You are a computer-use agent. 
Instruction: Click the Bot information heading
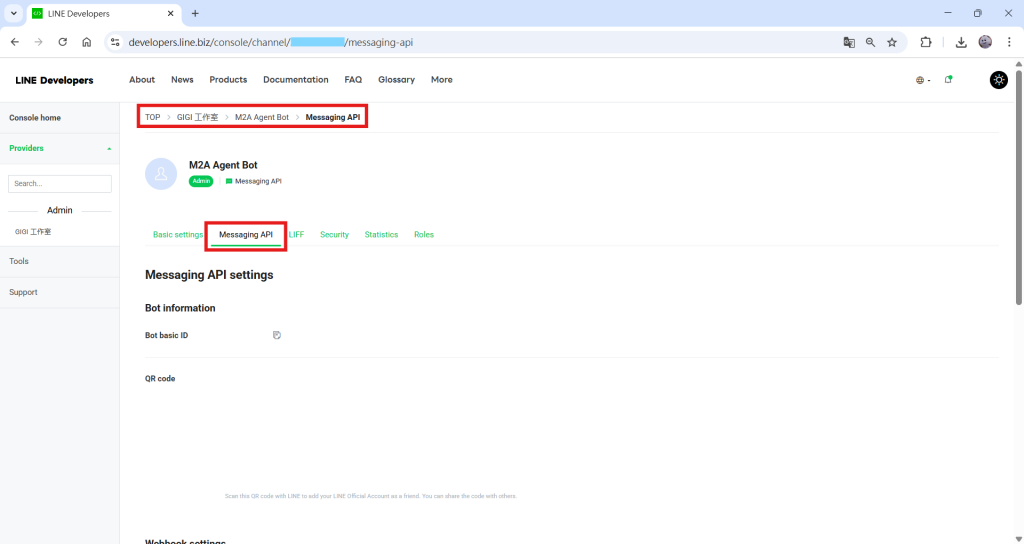coord(180,308)
